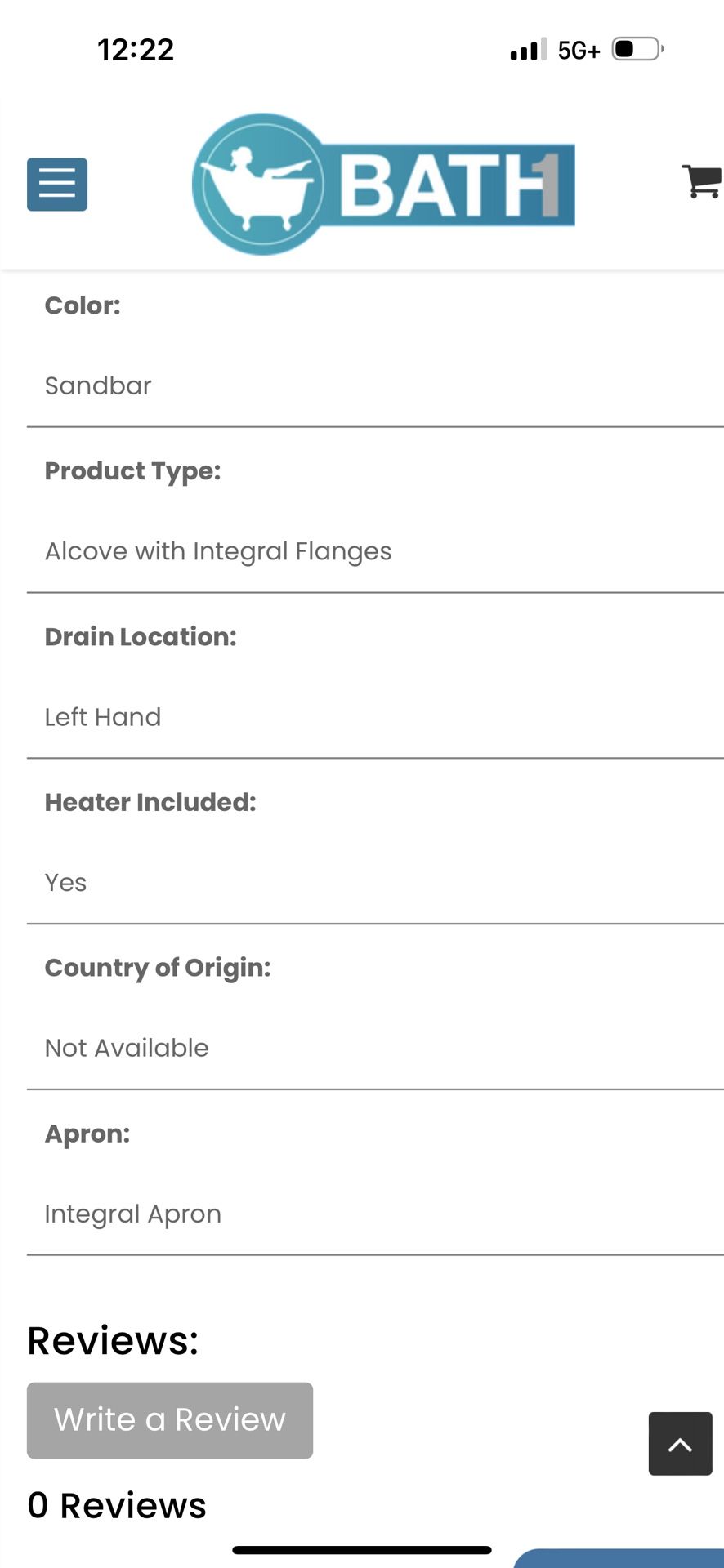Tap the iOS home indicator bar

pos(361,1549)
